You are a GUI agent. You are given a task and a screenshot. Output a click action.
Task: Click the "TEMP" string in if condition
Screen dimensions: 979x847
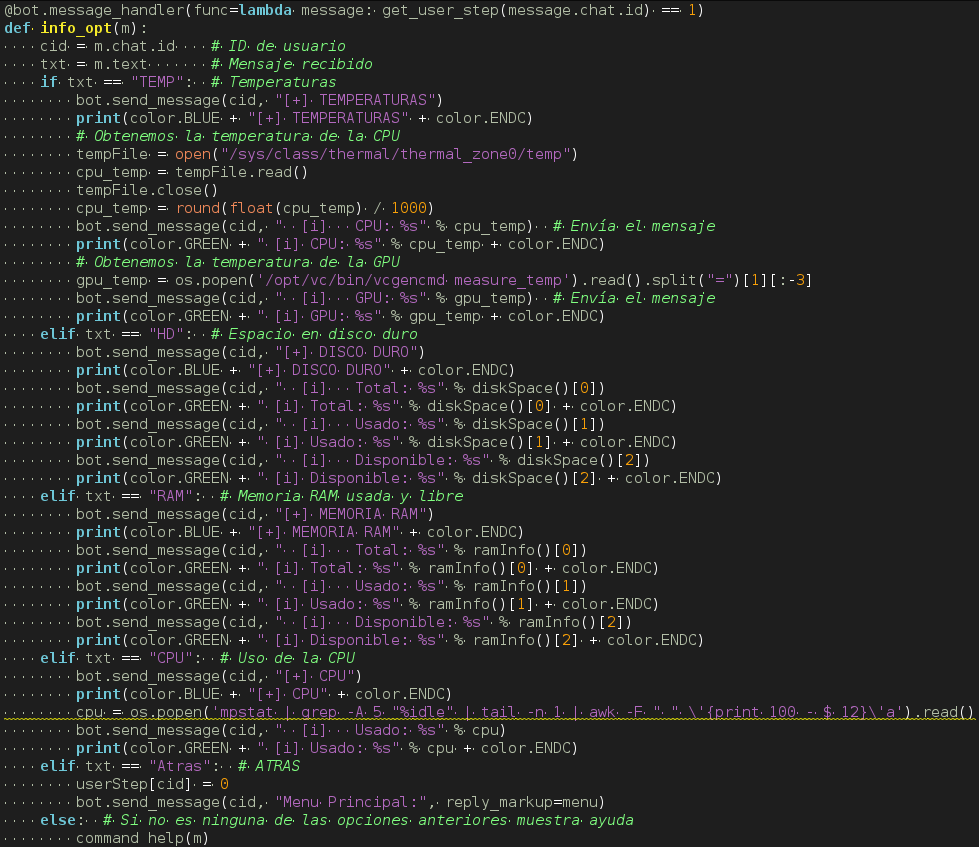(x=158, y=82)
